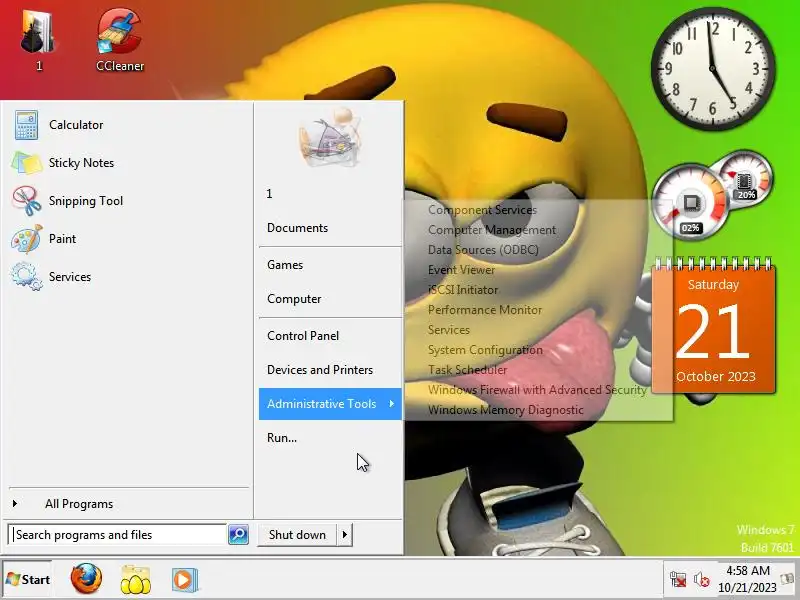Click the search magnifier button

[x=238, y=535]
